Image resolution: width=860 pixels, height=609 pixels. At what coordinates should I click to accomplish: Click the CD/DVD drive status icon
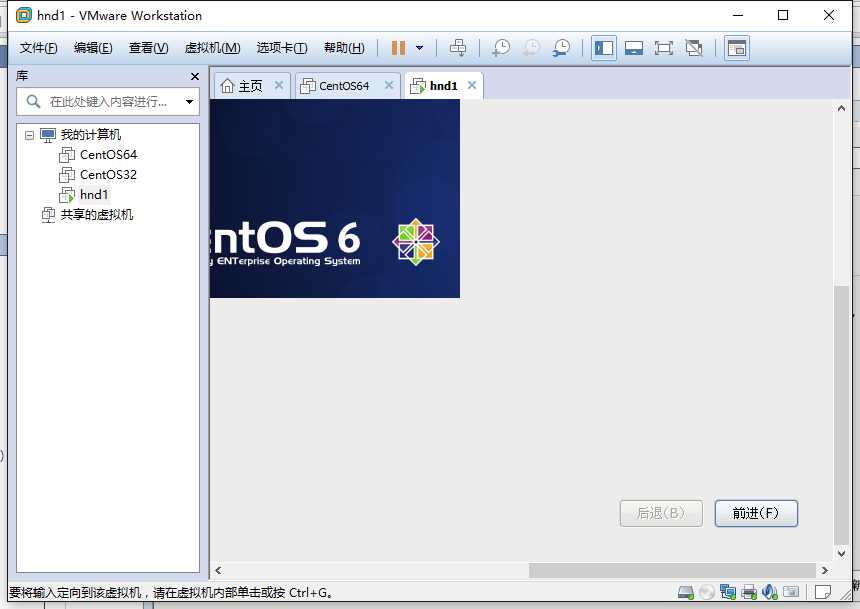tap(707, 591)
